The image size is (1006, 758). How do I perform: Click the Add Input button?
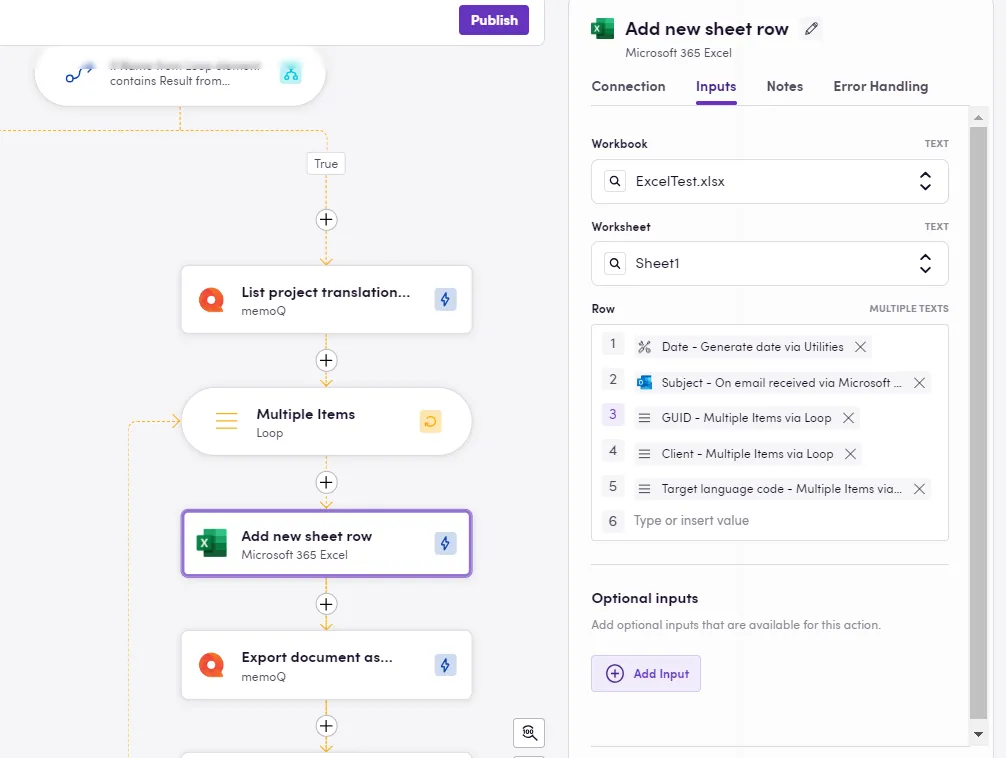point(645,673)
